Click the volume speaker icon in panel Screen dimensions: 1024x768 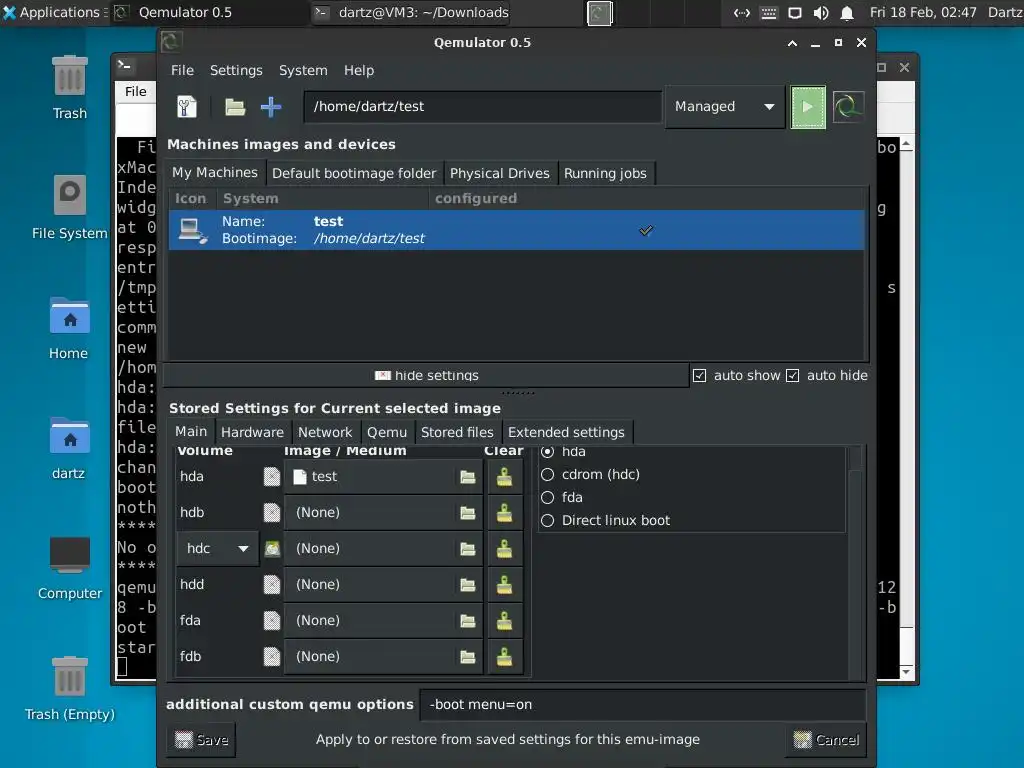(x=821, y=12)
